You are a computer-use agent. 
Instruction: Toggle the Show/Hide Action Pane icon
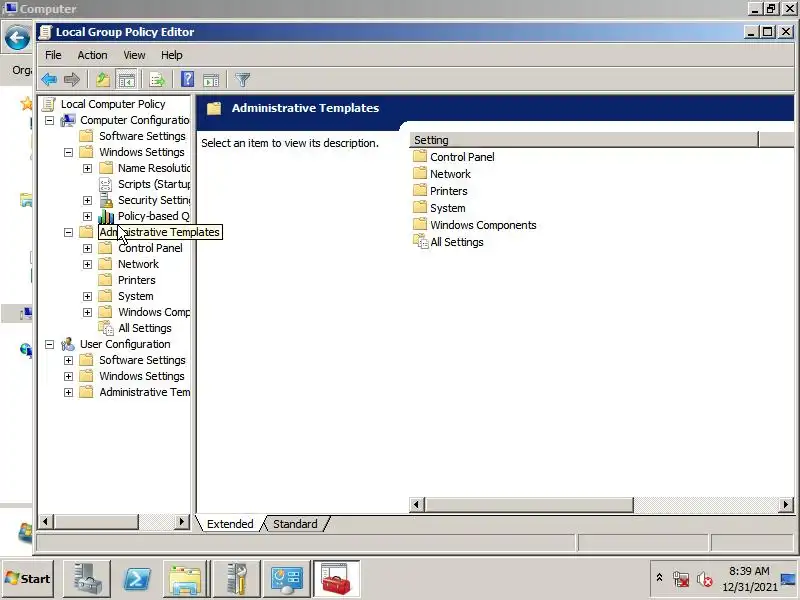point(211,80)
